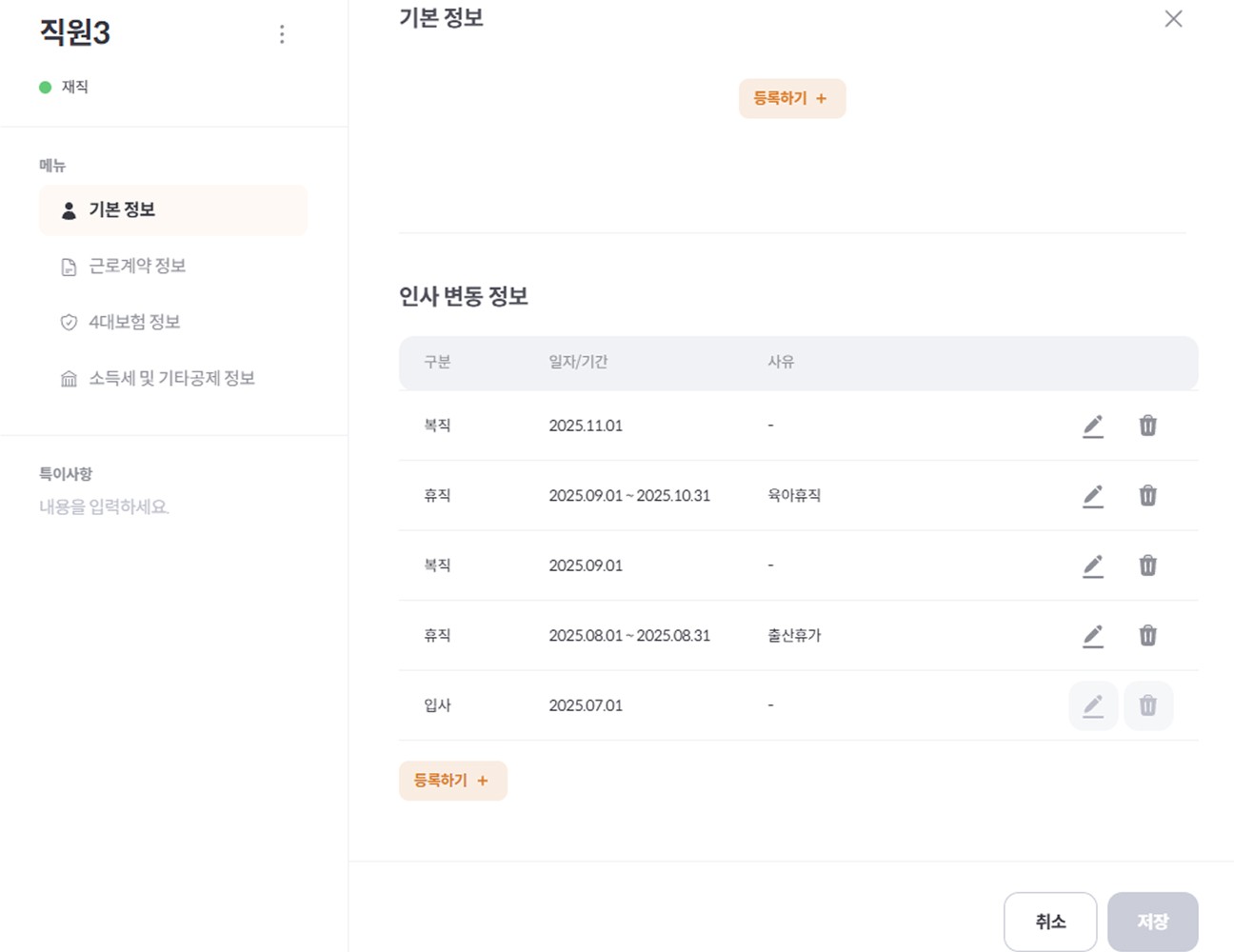This screenshot has height=952, width=1234.
Task: Delete the 복직 record dated 2025.09.01
Action: point(1148,565)
